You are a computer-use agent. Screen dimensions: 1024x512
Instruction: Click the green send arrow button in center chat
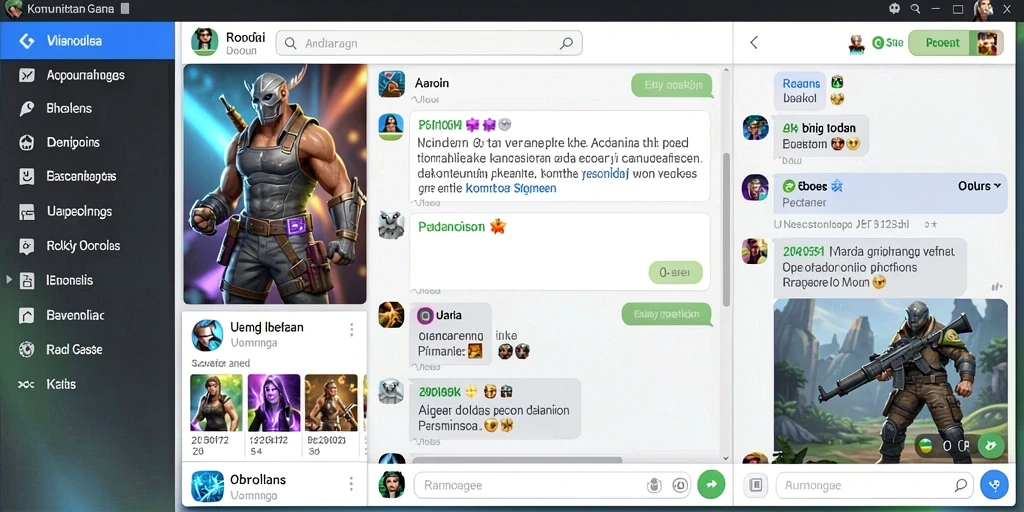tap(711, 485)
